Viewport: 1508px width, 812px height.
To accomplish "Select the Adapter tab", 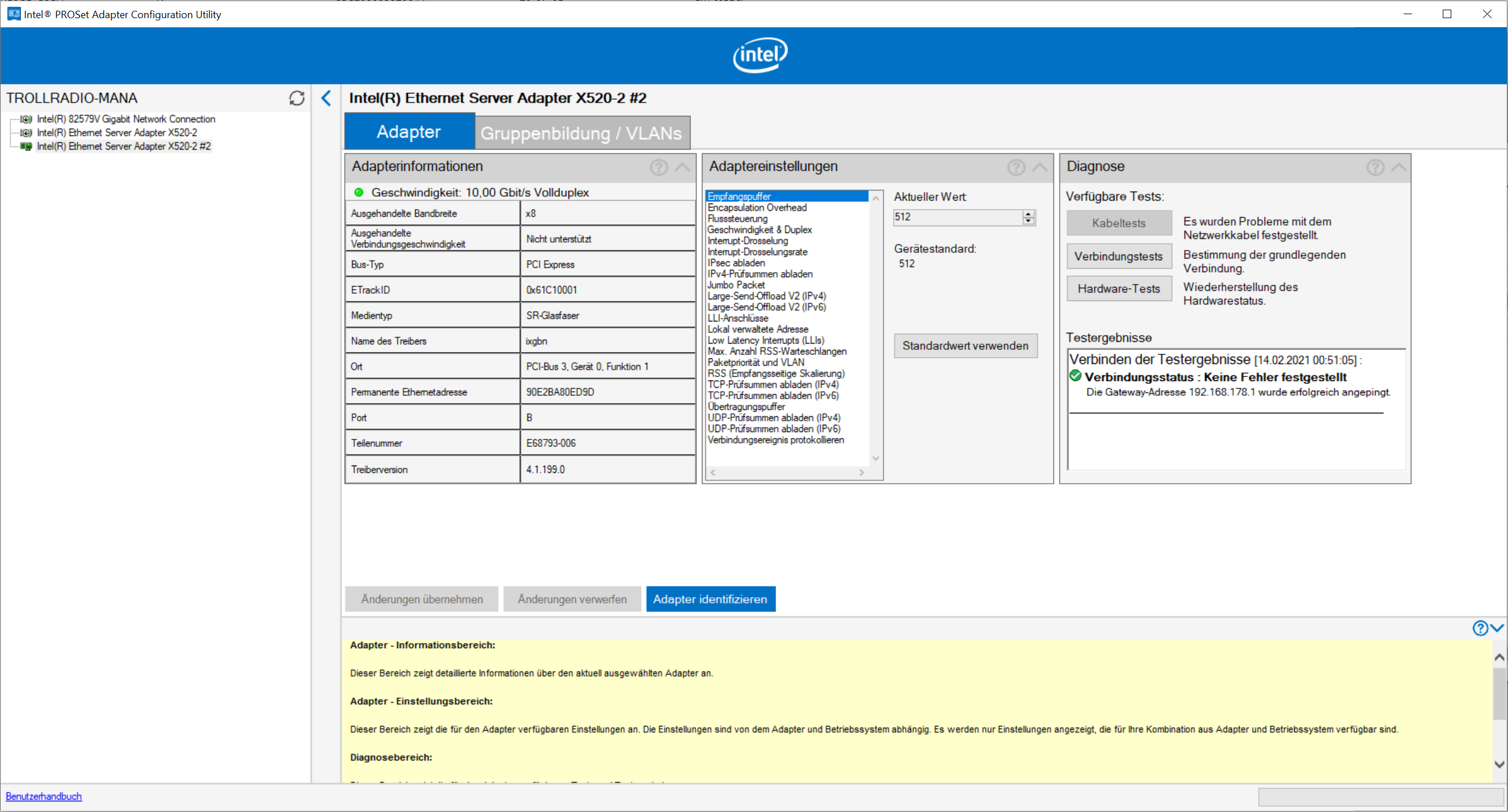I will (x=408, y=132).
